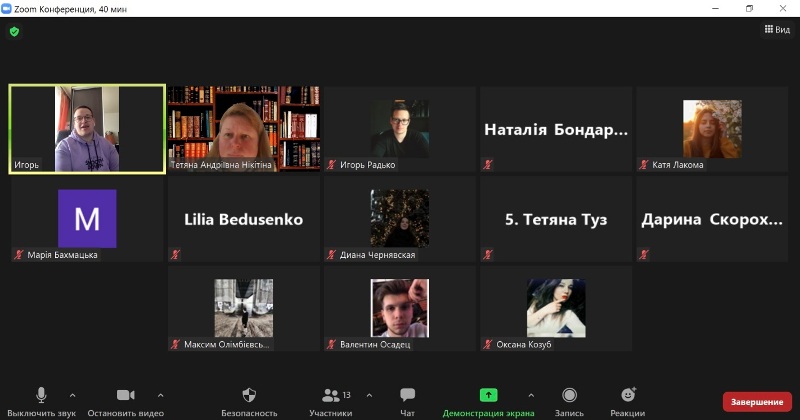The width and height of the screenshot is (800, 420).
Task: Expand screen share options arrow
Action: click(531, 395)
